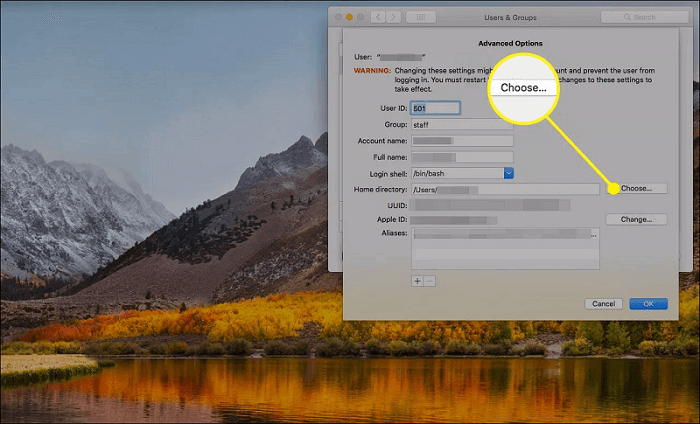
Task: Expand the Login shell dropdown arrow
Action: coord(508,173)
